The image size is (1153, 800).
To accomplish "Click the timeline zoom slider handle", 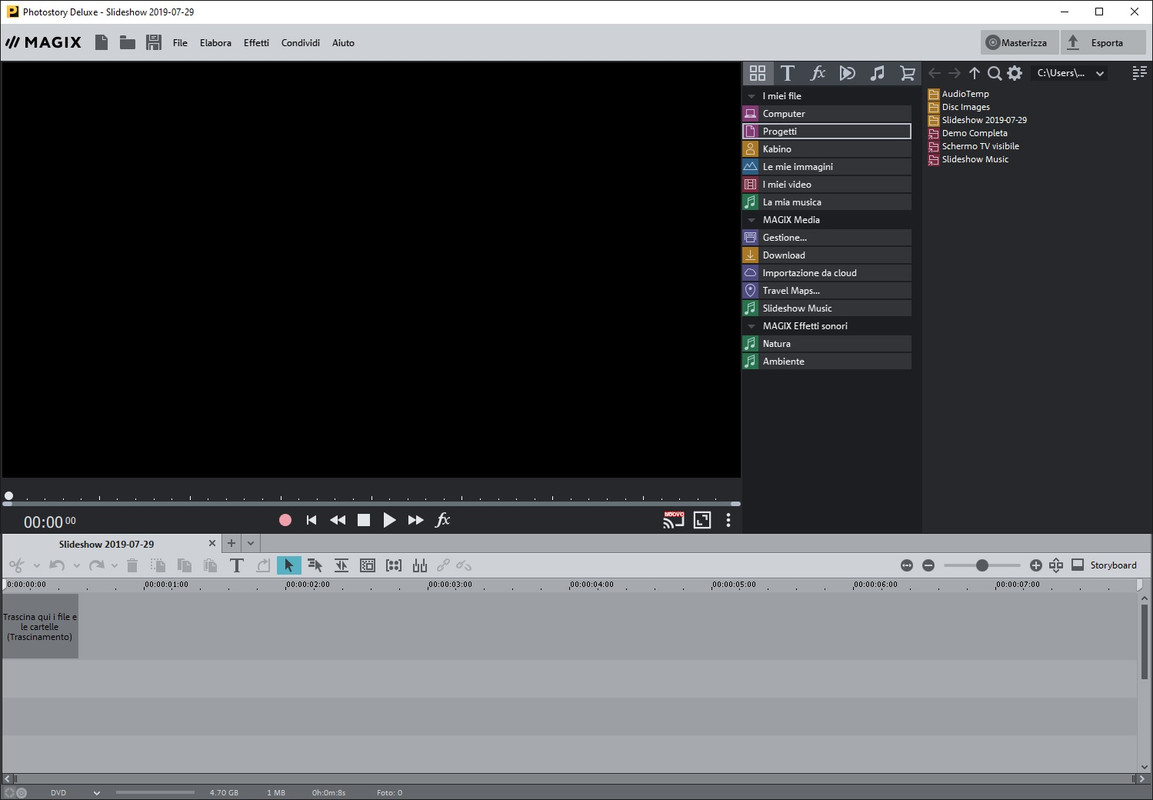I will tap(982, 565).
